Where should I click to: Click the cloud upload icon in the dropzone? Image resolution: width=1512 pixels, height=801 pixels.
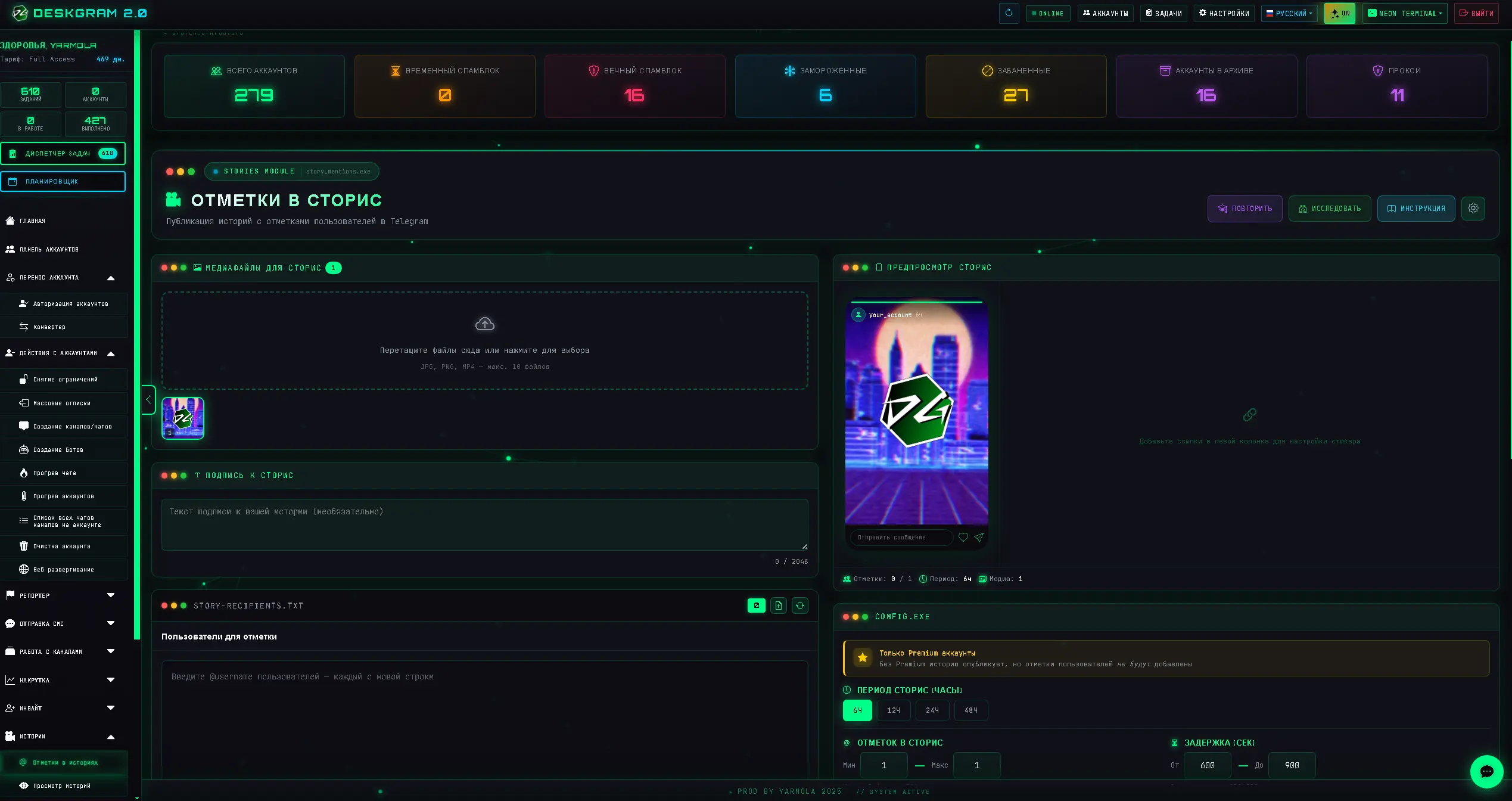pos(485,324)
